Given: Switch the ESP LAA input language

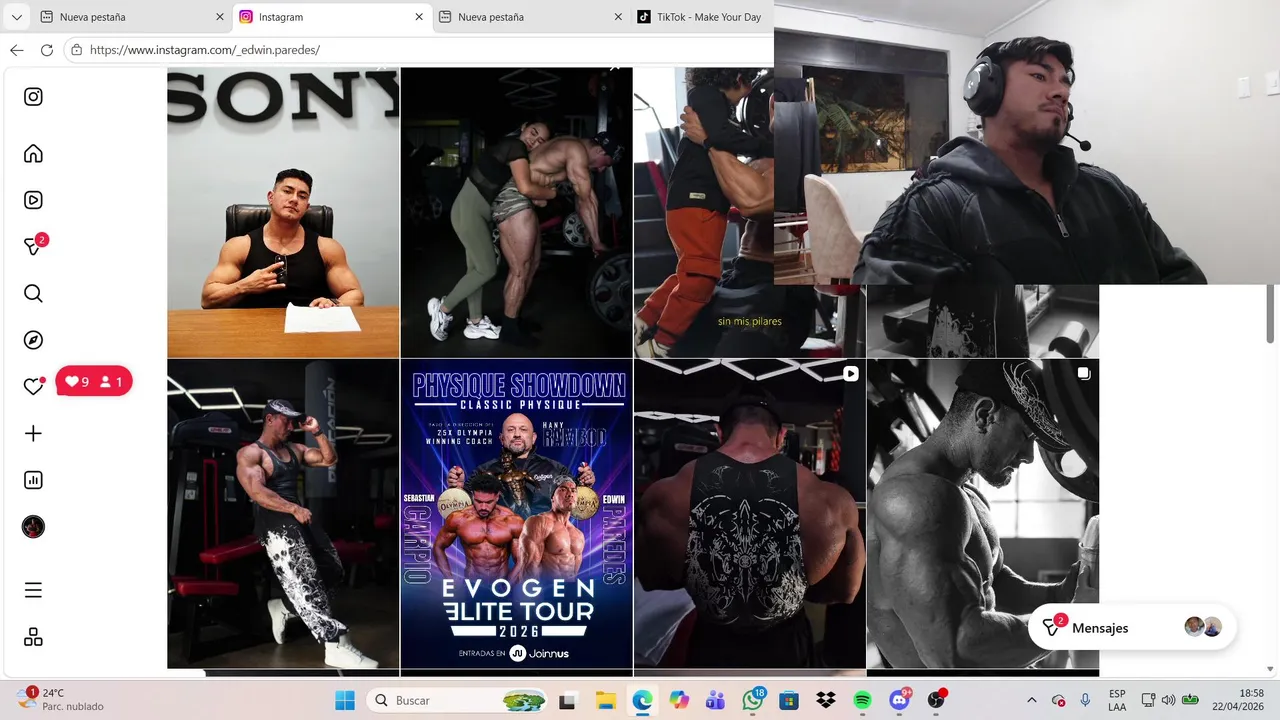Looking at the screenshot, I should click(x=1117, y=700).
